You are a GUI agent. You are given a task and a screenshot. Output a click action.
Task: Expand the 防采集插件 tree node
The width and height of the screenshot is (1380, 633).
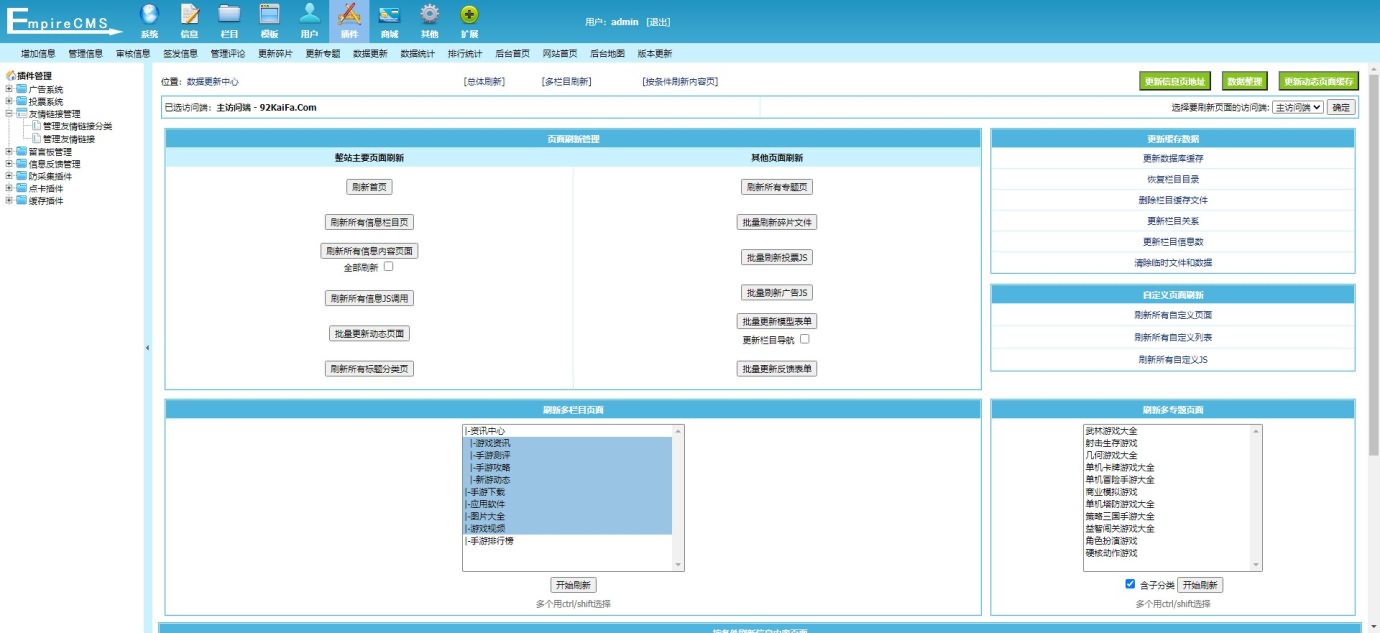click(9, 176)
